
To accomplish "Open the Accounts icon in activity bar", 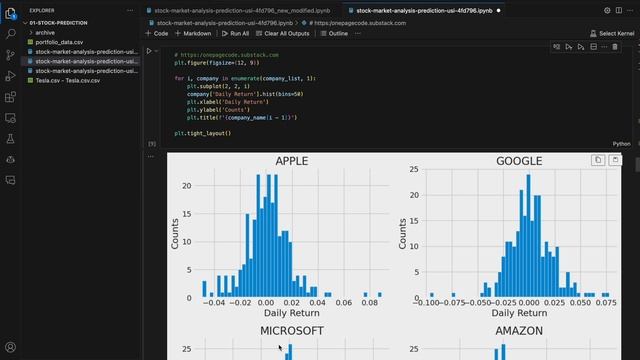I will (x=11, y=347).
